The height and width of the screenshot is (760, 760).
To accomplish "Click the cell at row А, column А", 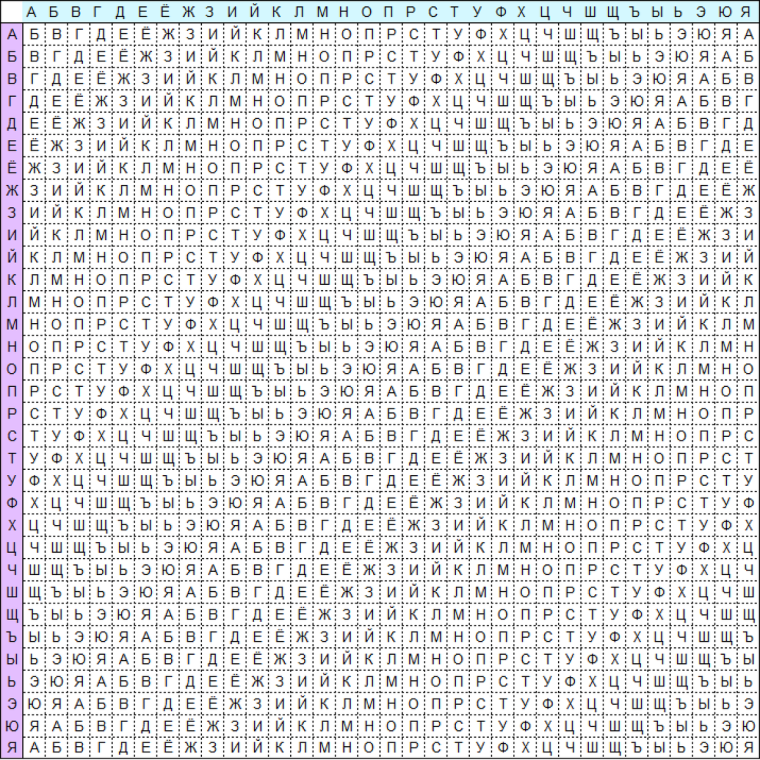I will [x=33, y=33].
